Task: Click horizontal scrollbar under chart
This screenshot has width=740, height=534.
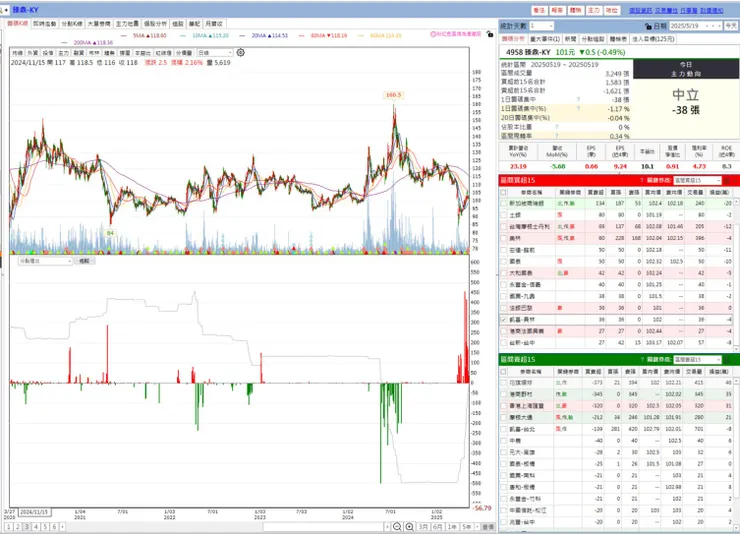Action: pos(323,526)
